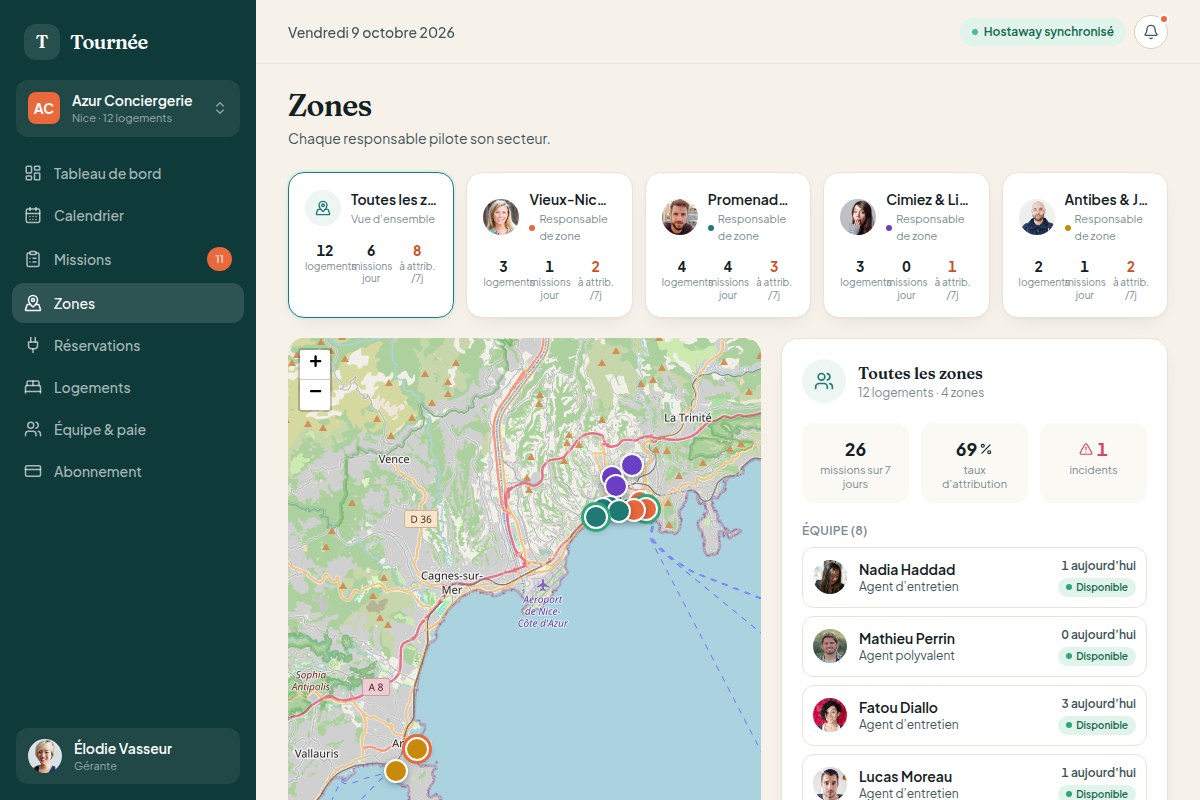The width and height of the screenshot is (1200, 800).
Task: Click the red incidents warning icon
Action: pos(1086,449)
